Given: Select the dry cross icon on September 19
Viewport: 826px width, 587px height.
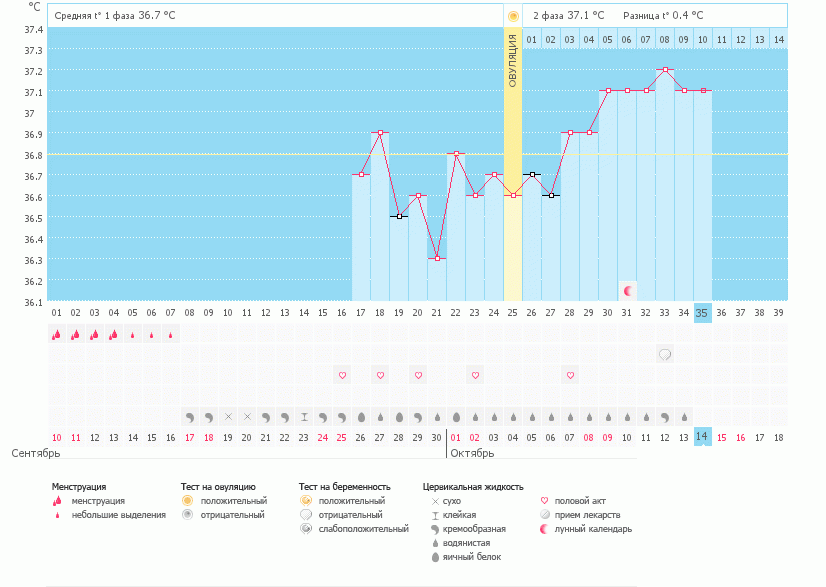Looking at the screenshot, I should [228, 417].
